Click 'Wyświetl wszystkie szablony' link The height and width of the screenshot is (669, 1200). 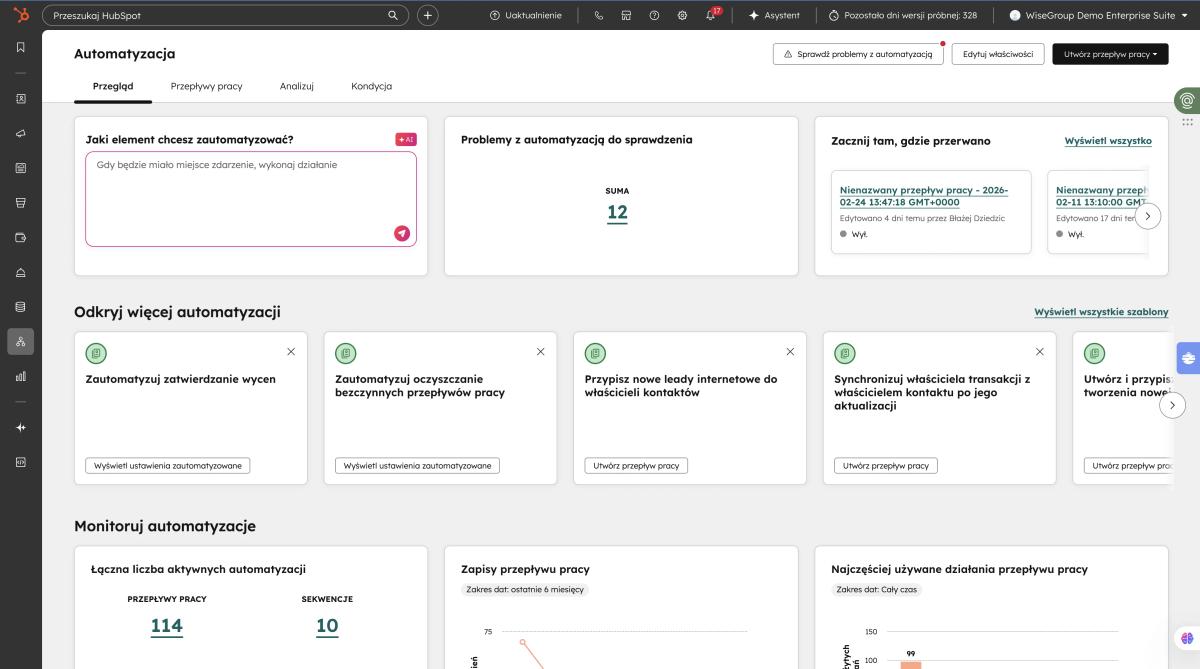click(x=1101, y=312)
